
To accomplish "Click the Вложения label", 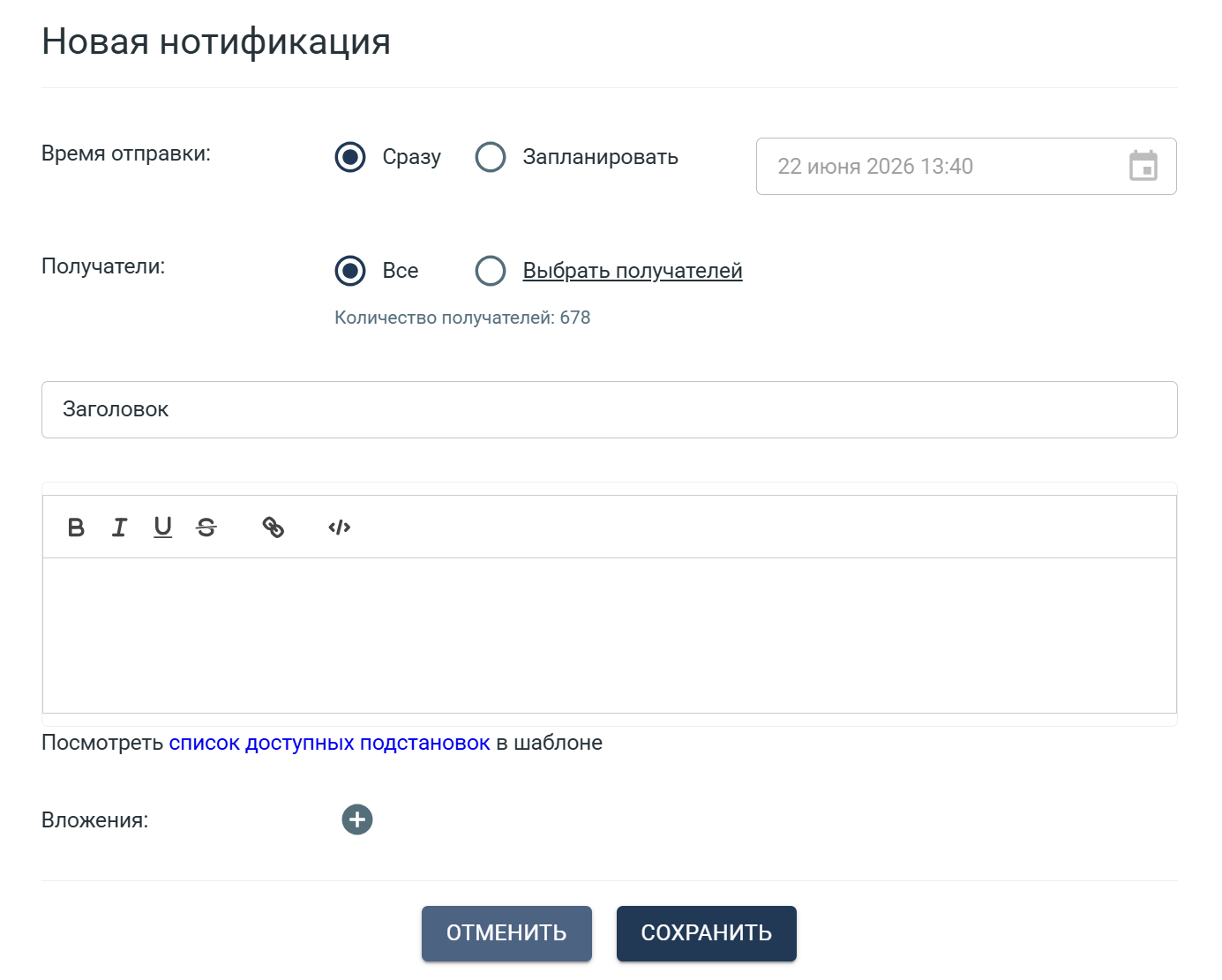I will (95, 820).
